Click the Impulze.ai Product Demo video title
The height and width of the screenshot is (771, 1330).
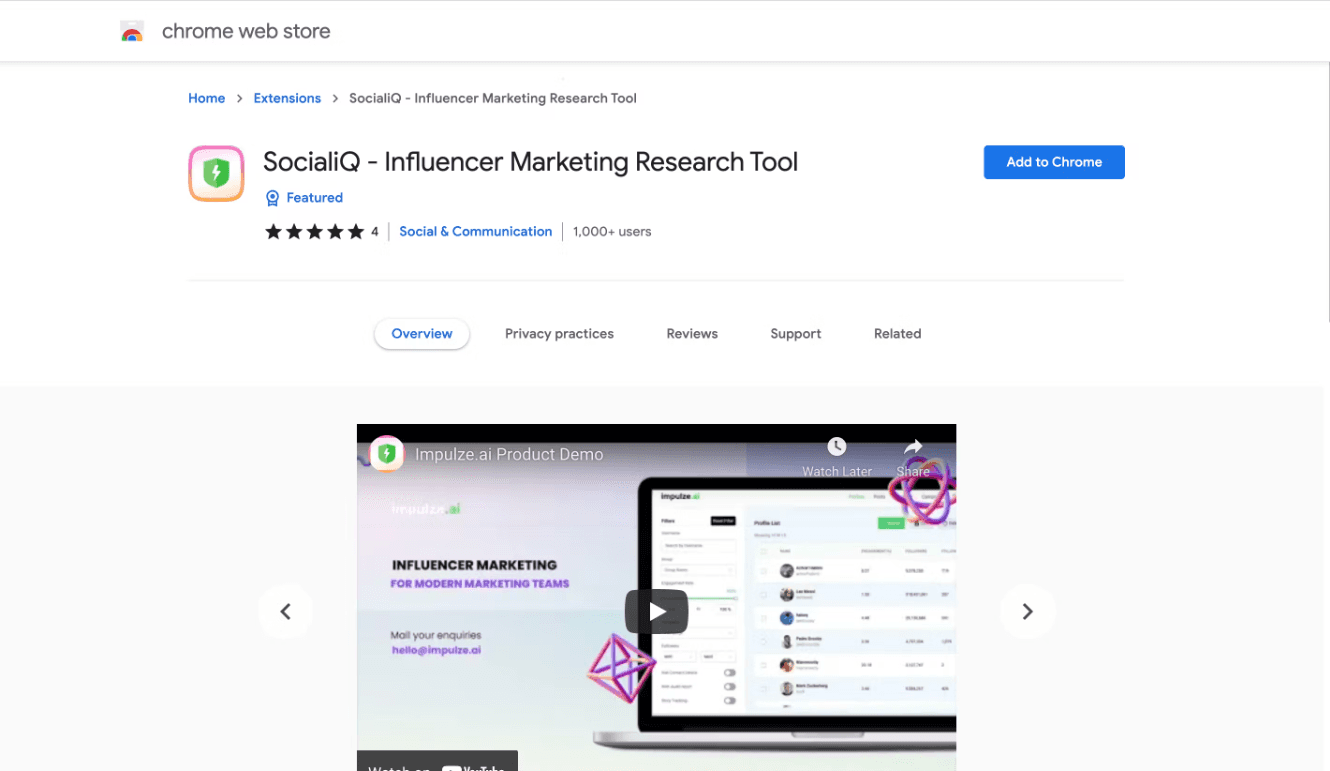(509, 454)
